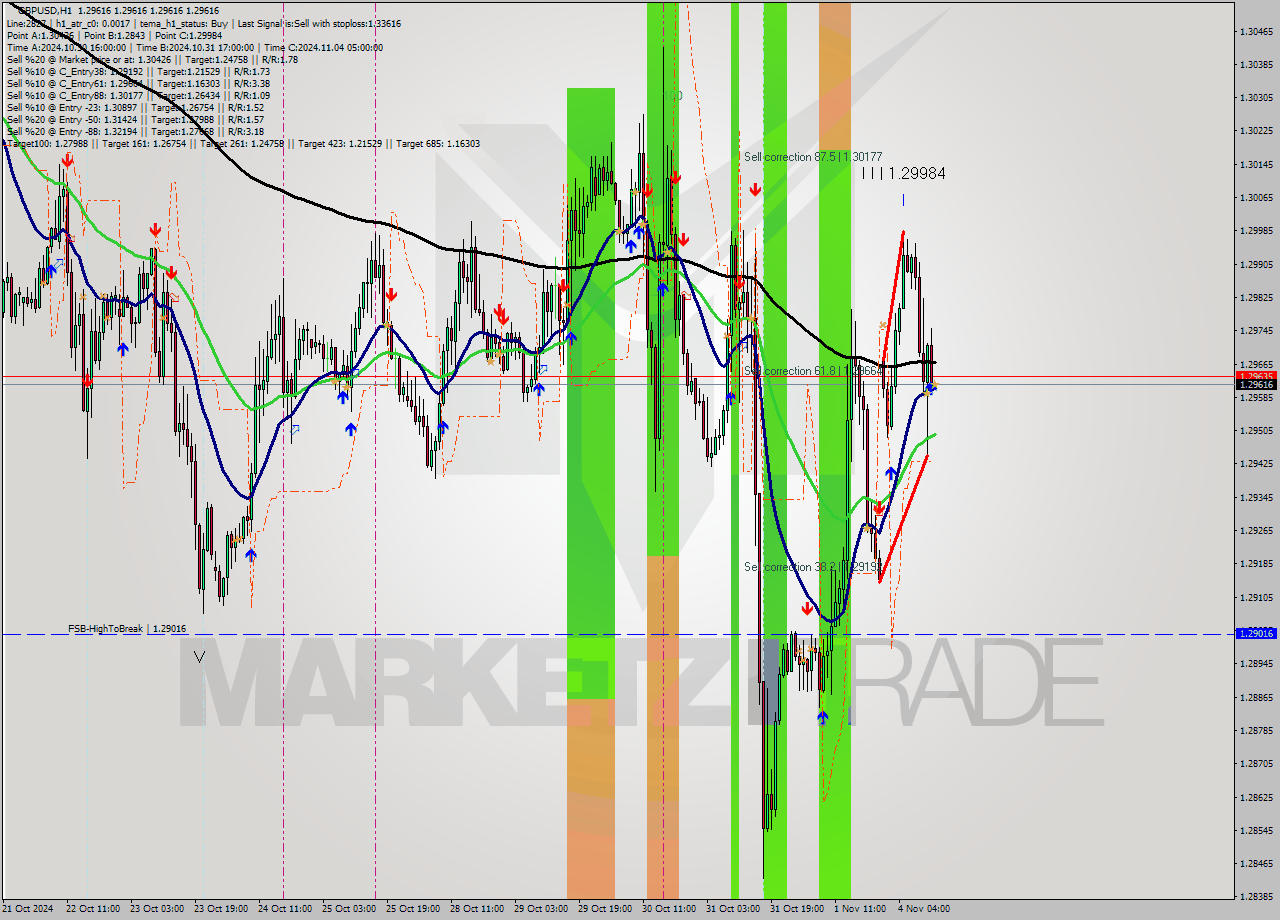Image resolution: width=1280 pixels, height=920 pixels.
Task: Click the '21 Oct 2024' time axis label
Action: point(27,909)
